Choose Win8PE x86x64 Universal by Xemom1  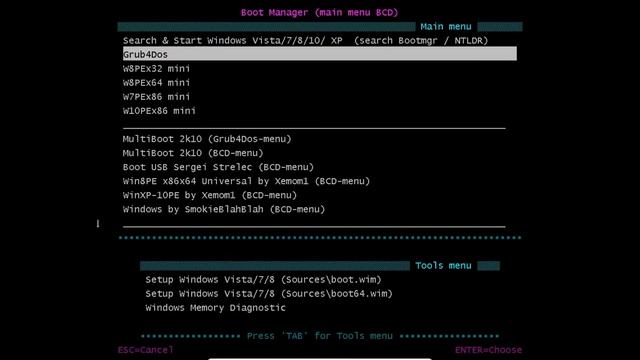coord(246,181)
